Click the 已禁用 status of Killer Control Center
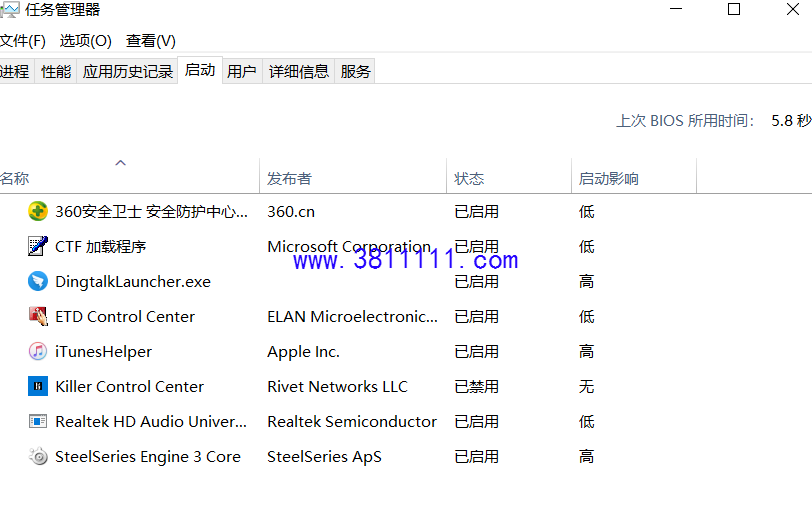 476,386
